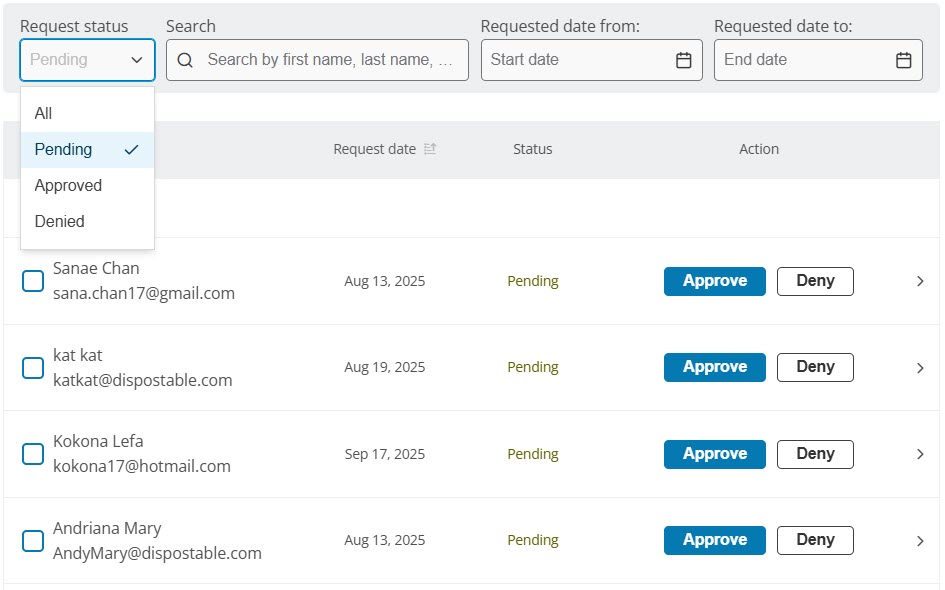
Task: Approve Andriana Mary's request
Action: 715,540
